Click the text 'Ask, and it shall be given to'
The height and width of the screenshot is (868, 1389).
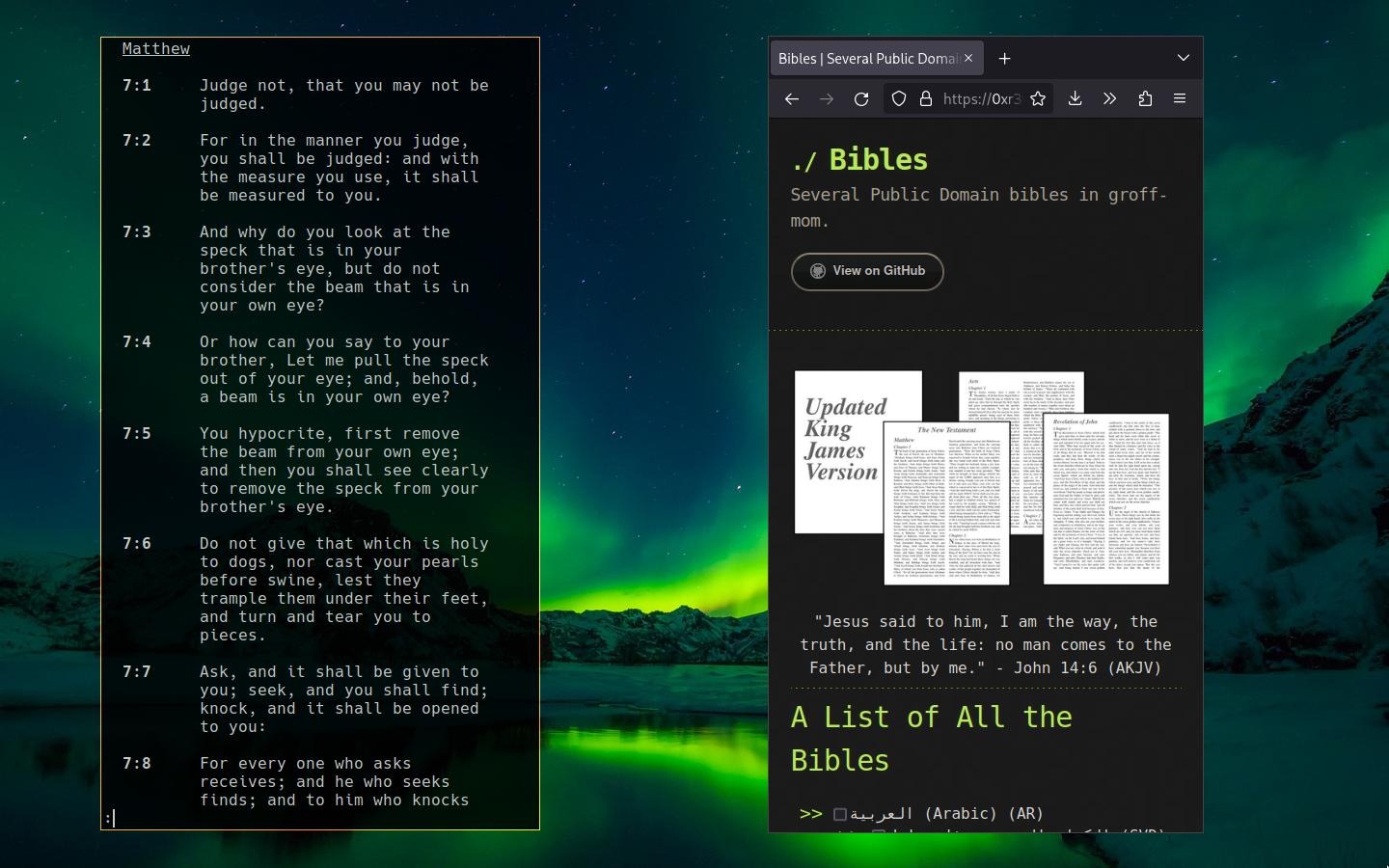click(x=340, y=671)
